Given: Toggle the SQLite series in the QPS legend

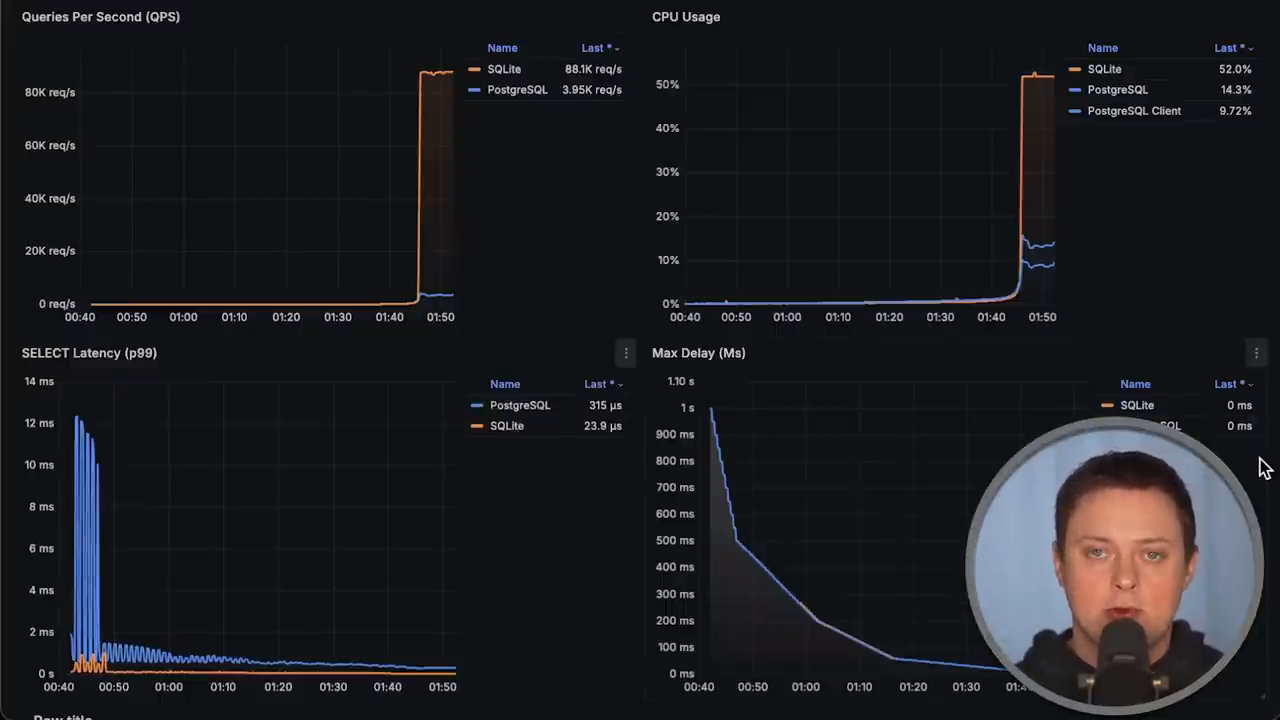Looking at the screenshot, I should tap(504, 69).
